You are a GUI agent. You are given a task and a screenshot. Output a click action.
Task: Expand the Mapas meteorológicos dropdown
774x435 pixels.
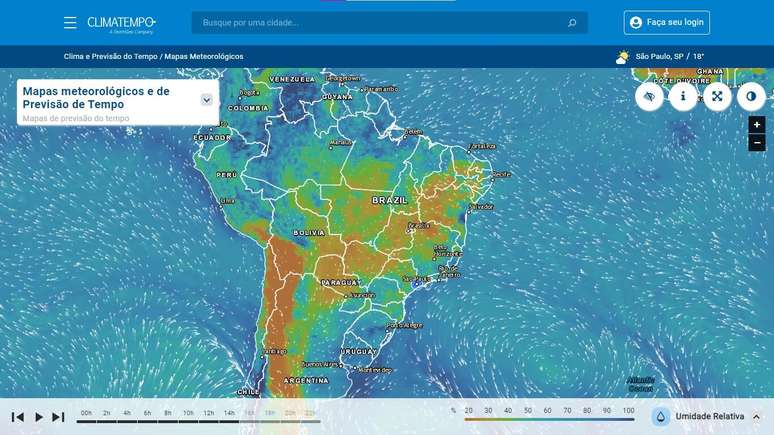206,99
